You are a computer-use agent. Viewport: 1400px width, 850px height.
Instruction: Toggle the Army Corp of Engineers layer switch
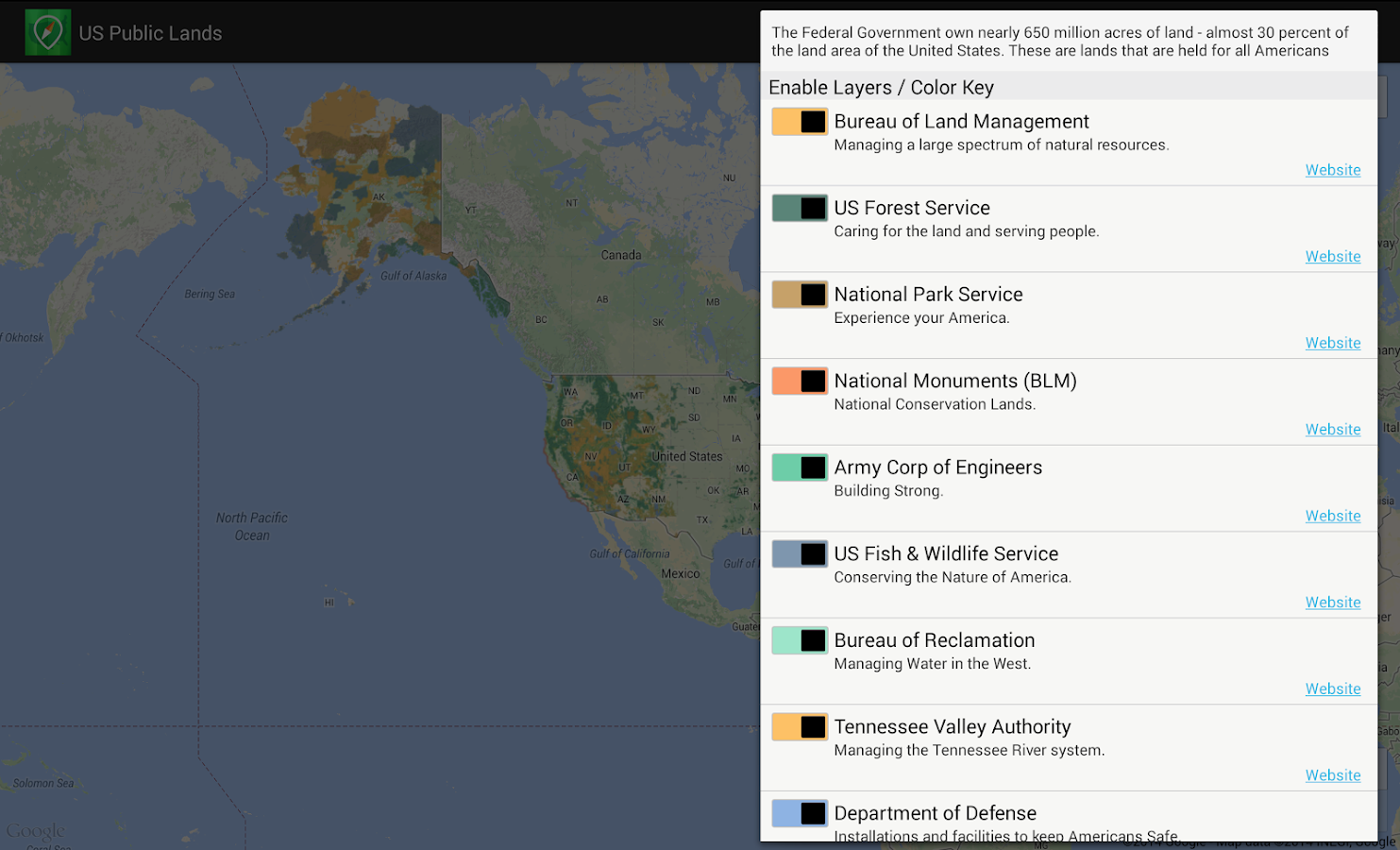pyautogui.click(x=800, y=467)
